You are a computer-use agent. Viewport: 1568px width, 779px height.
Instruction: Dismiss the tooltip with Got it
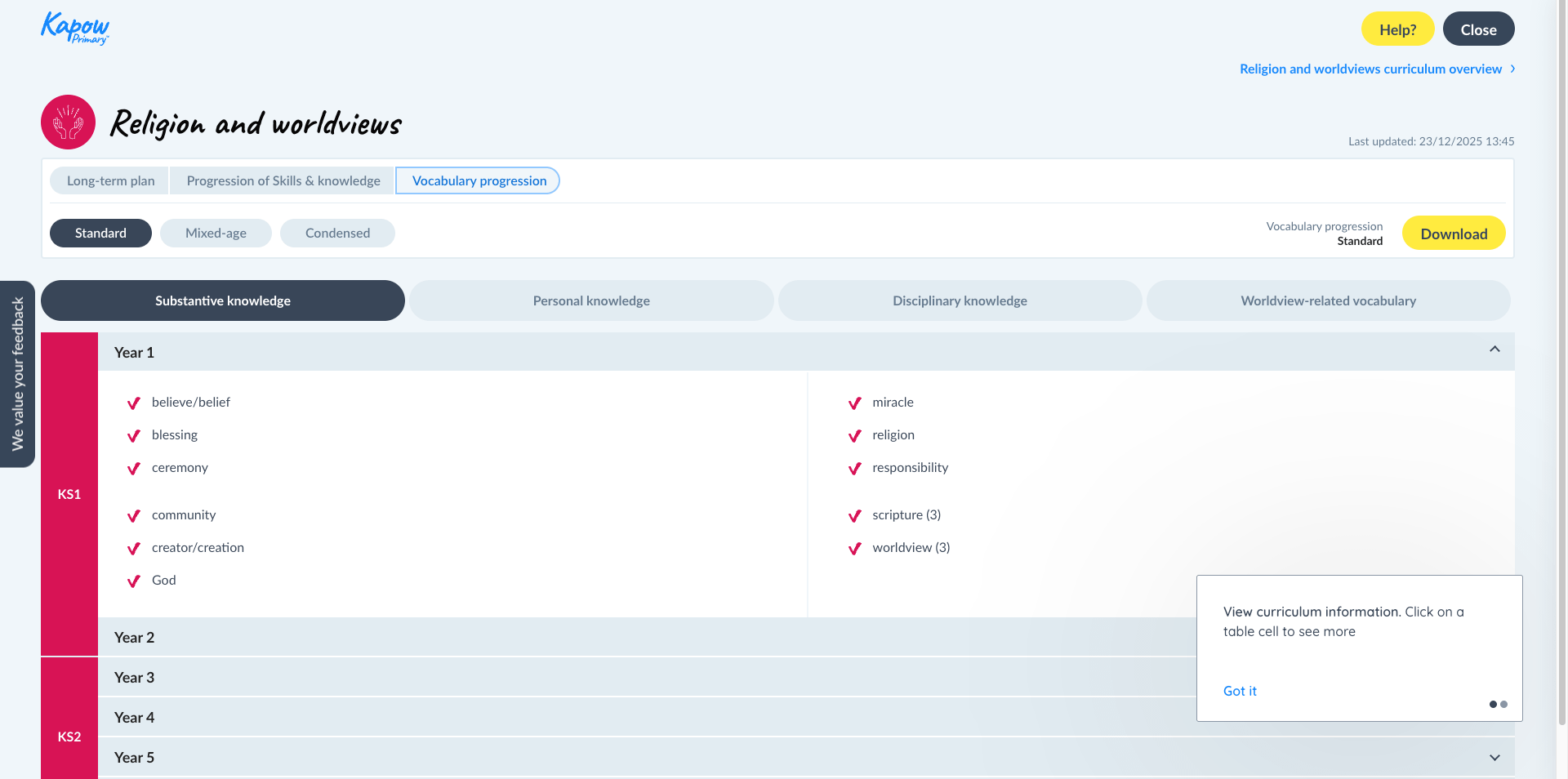point(1240,691)
